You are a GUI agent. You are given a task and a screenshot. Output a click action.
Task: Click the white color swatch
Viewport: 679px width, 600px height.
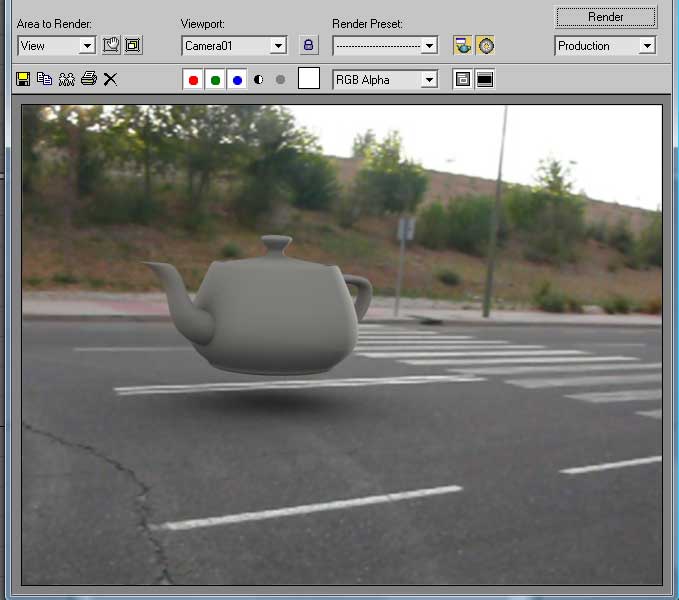tap(309, 78)
